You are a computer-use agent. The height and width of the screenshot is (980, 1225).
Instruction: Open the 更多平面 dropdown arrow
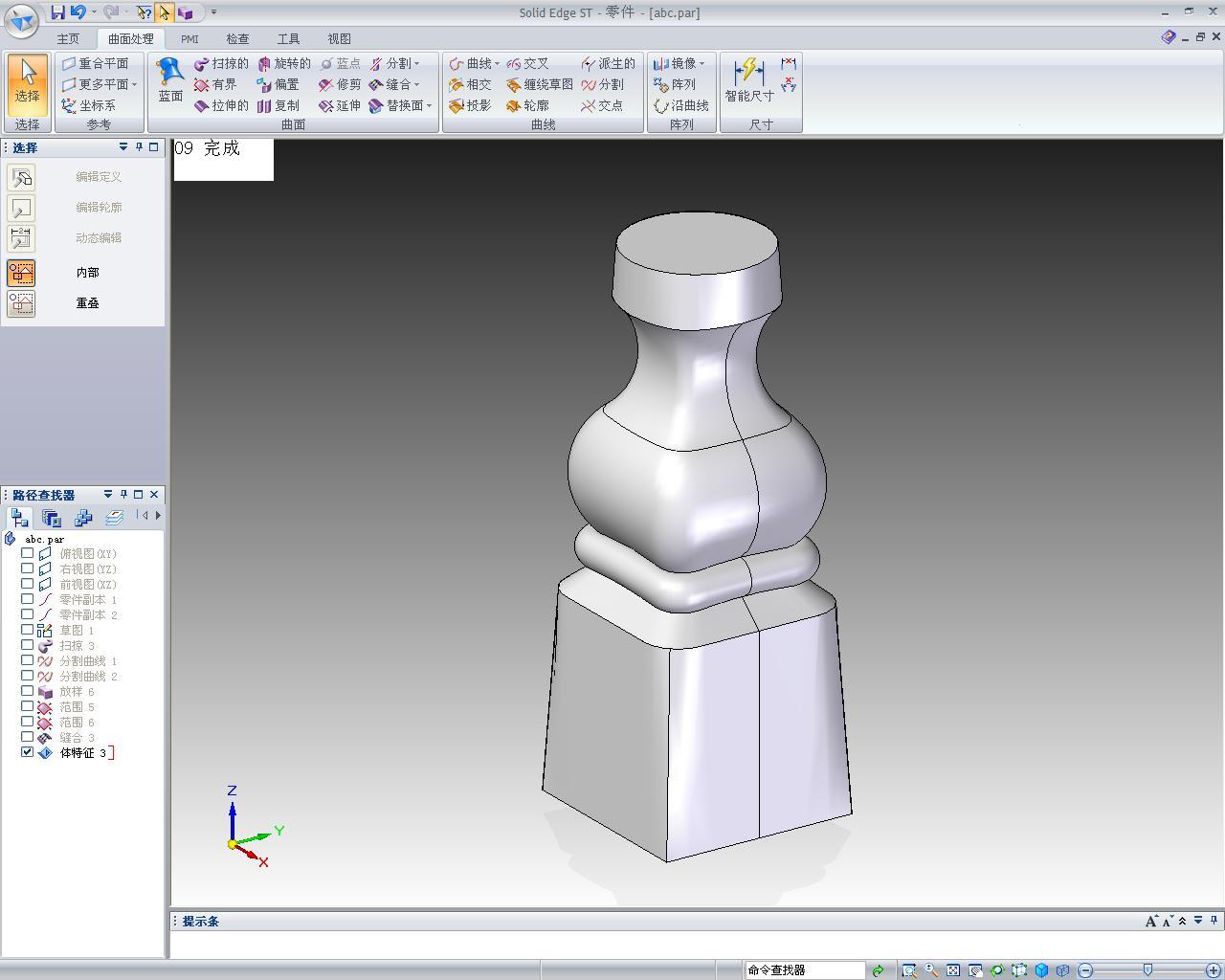click(x=134, y=85)
